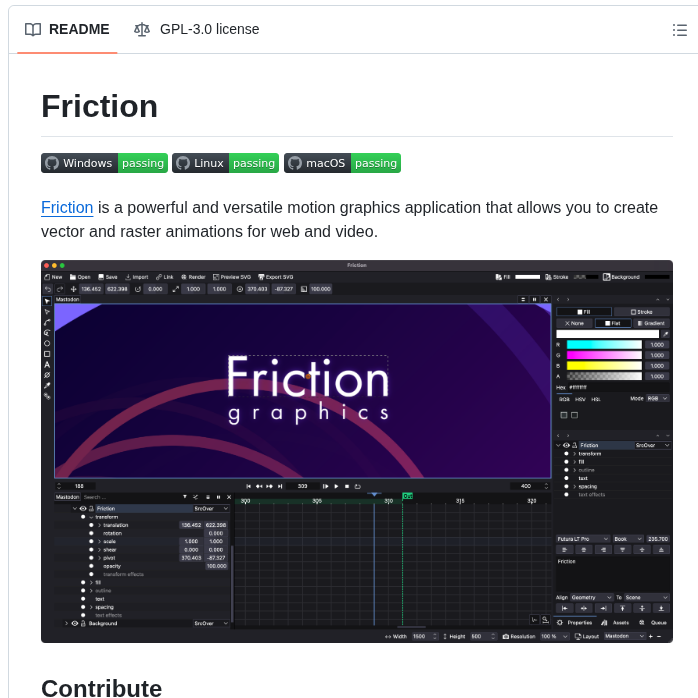Click the R cyan color slider
698x698 pixels.
pyautogui.click(x=604, y=345)
